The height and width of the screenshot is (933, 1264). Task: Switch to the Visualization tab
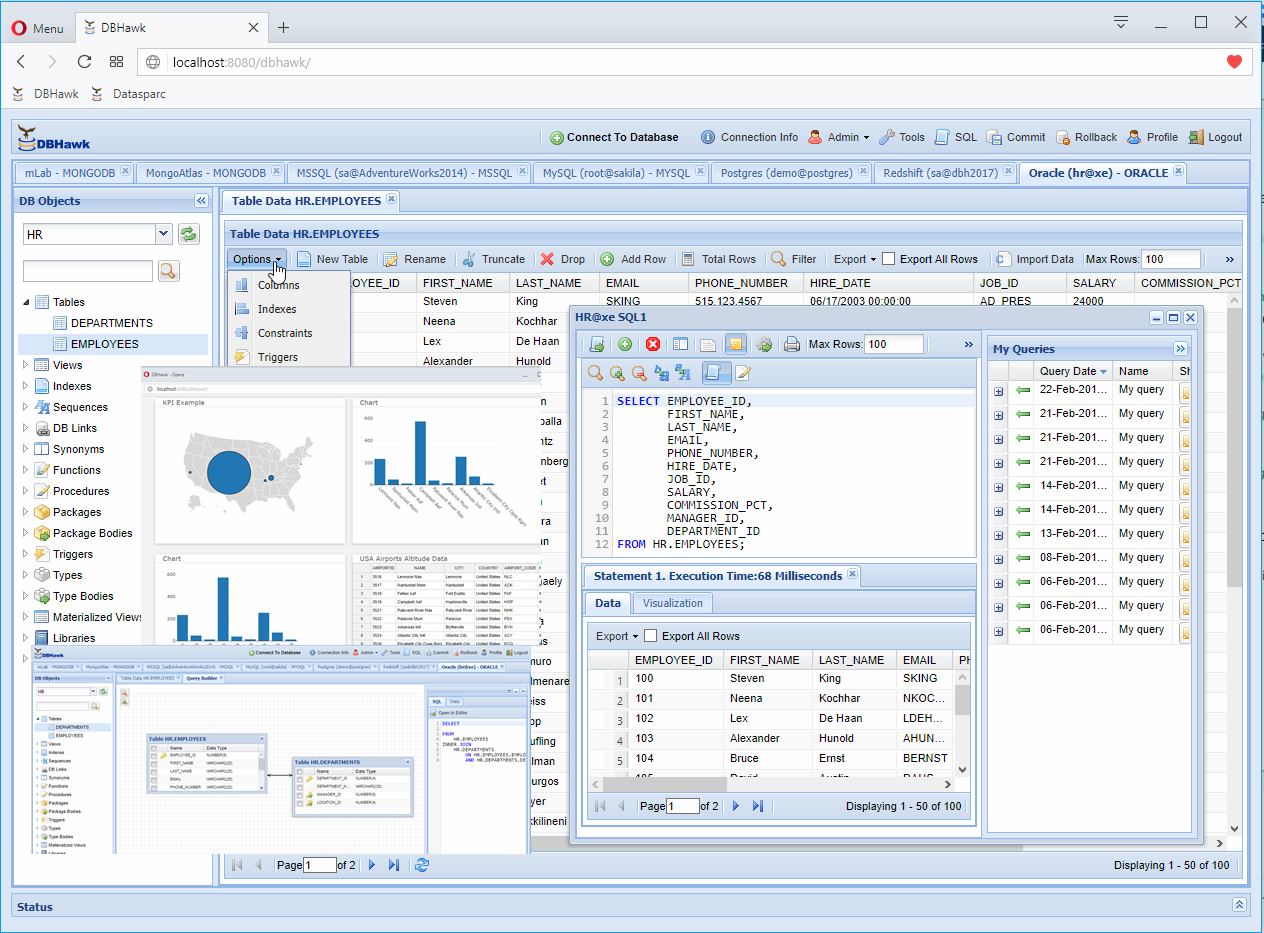tap(673, 603)
